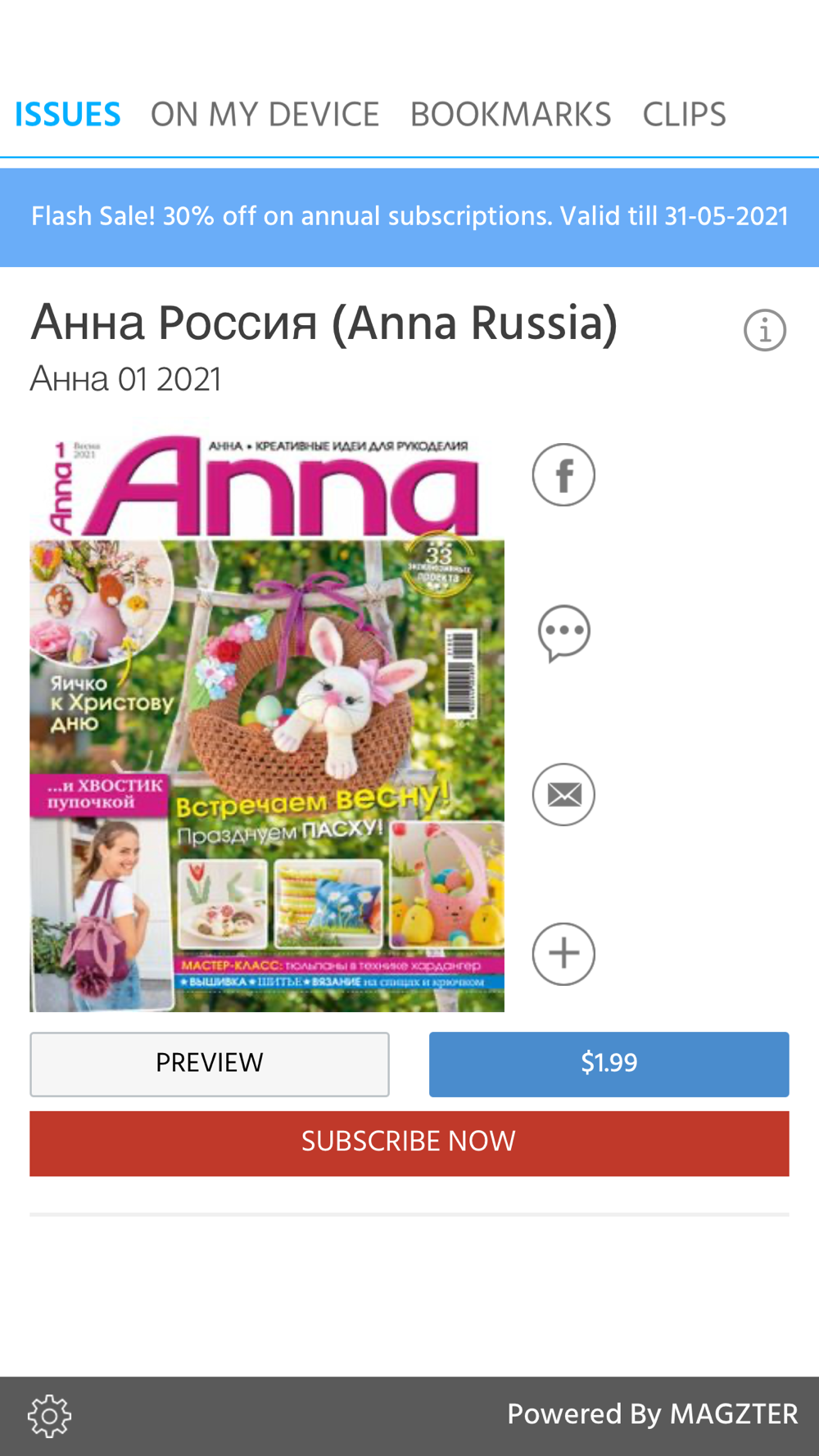The height and width of the screenshot is (1456, 819).
Task: Open the Flash Sale 30% off banner
Action: point(409,217)
